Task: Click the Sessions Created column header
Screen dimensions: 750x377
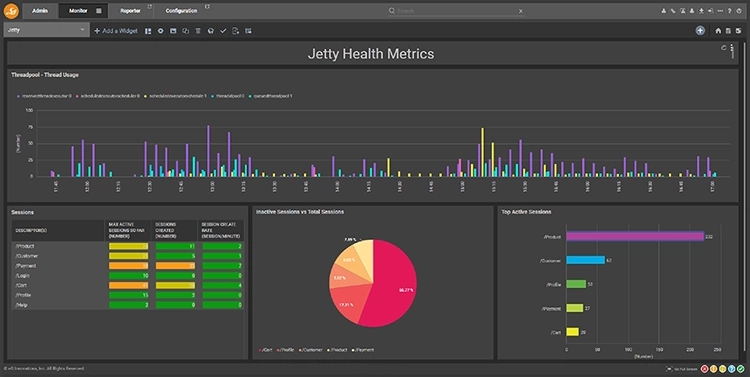Action: click(175, 230)
